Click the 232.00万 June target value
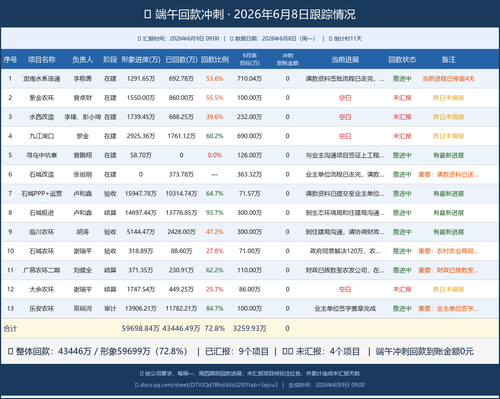This screenshot has width=500, height=399. coord(250,117)
